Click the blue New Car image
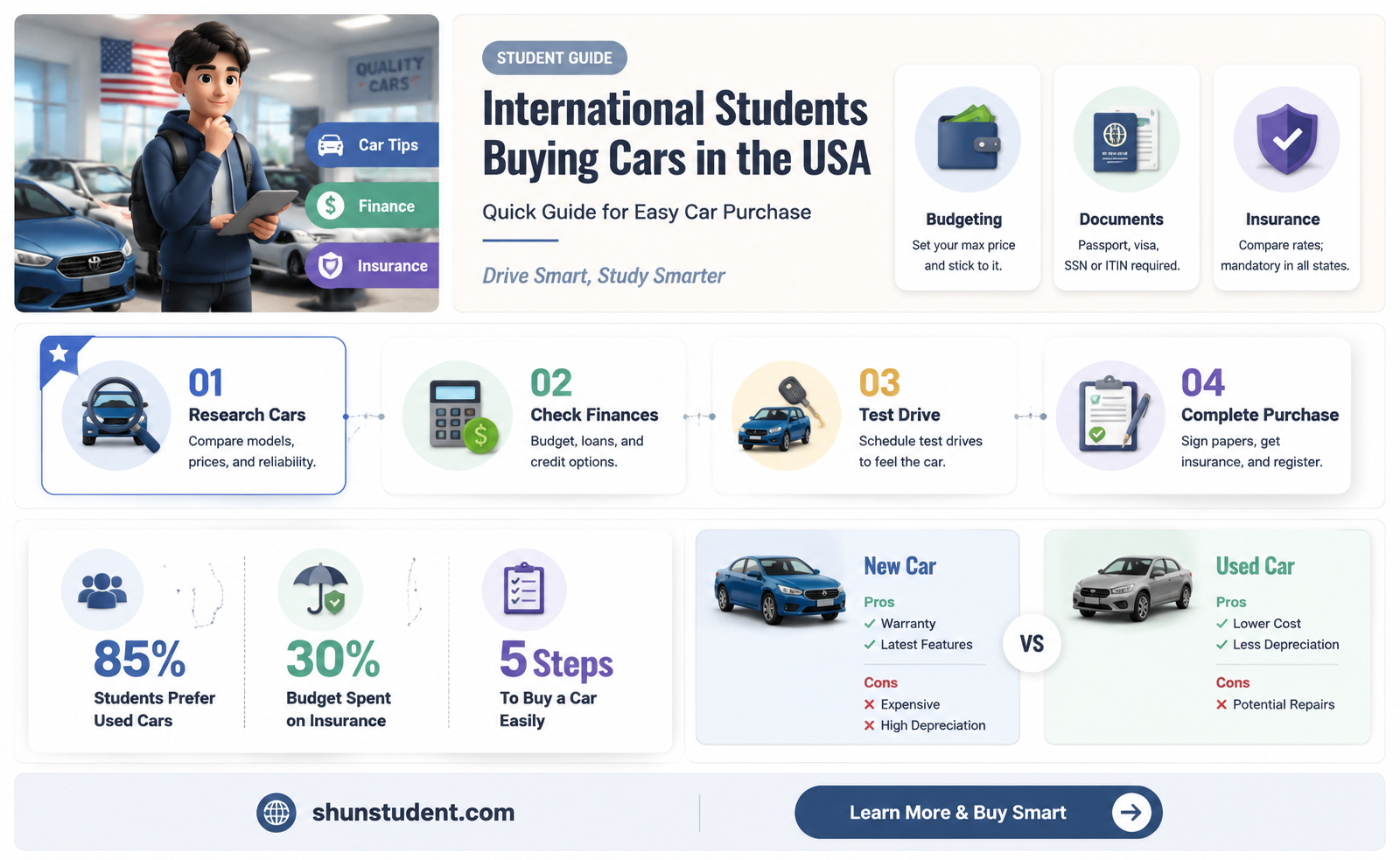The width and height of the screenshot is (1400, 860). 780,589
